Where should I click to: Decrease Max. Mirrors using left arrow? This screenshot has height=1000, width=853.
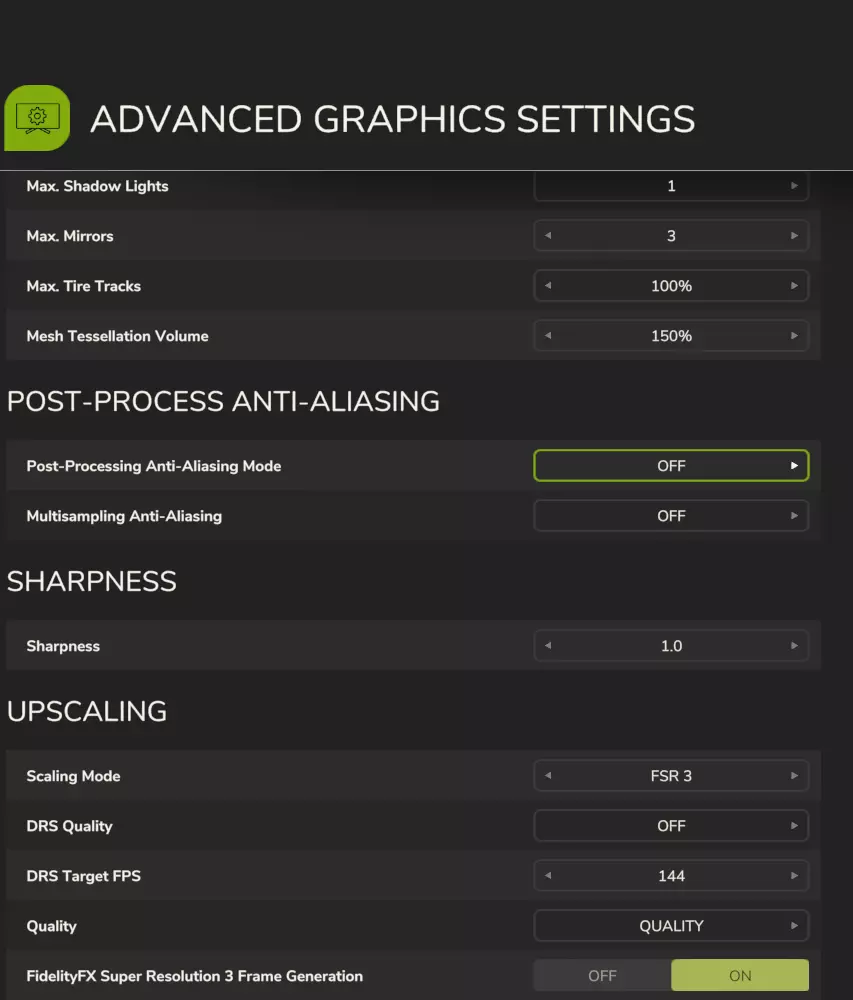547,236
